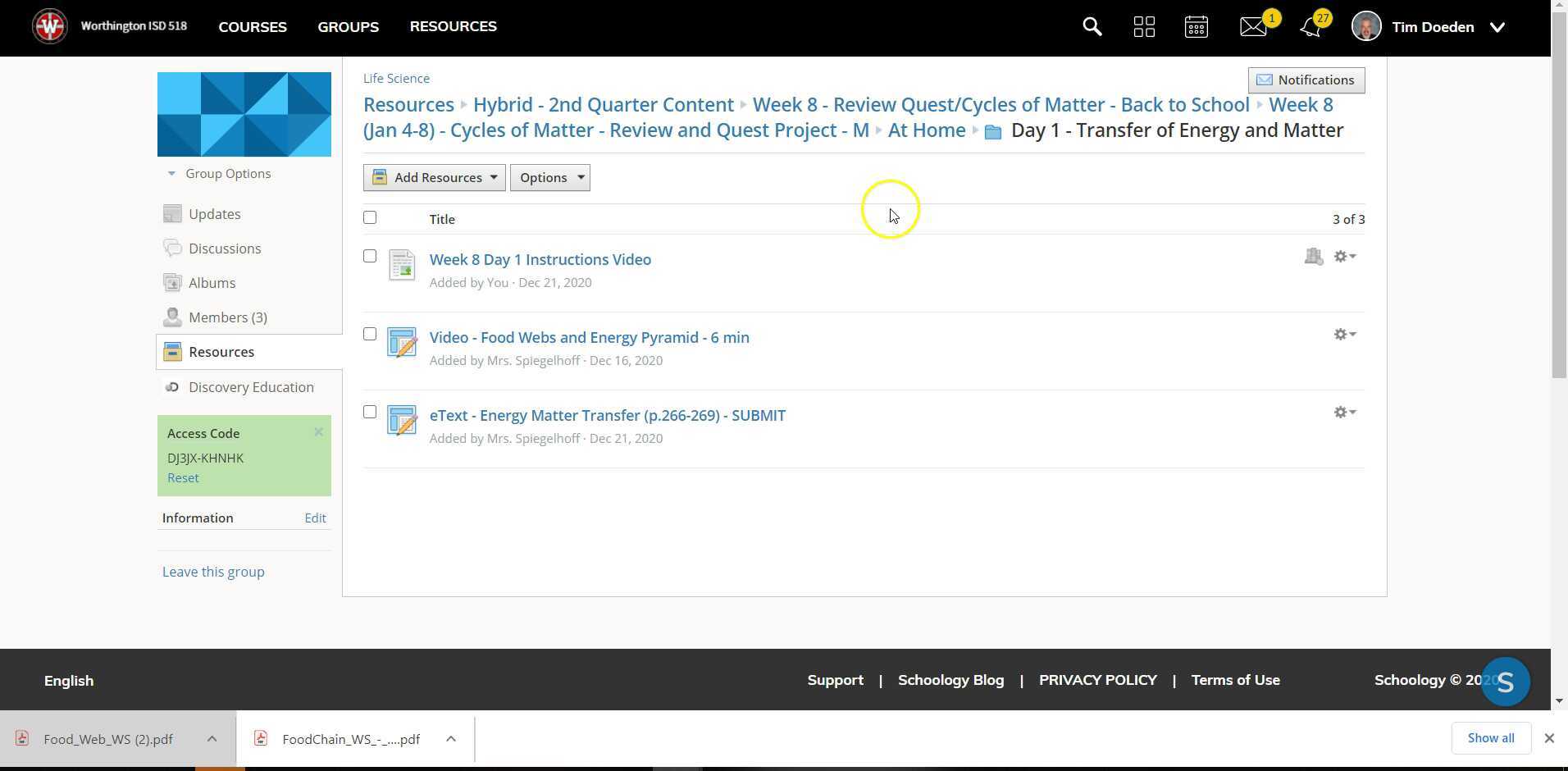Open the apps grid icon
Screen dimensions: 1568x771
(1144, 27)
